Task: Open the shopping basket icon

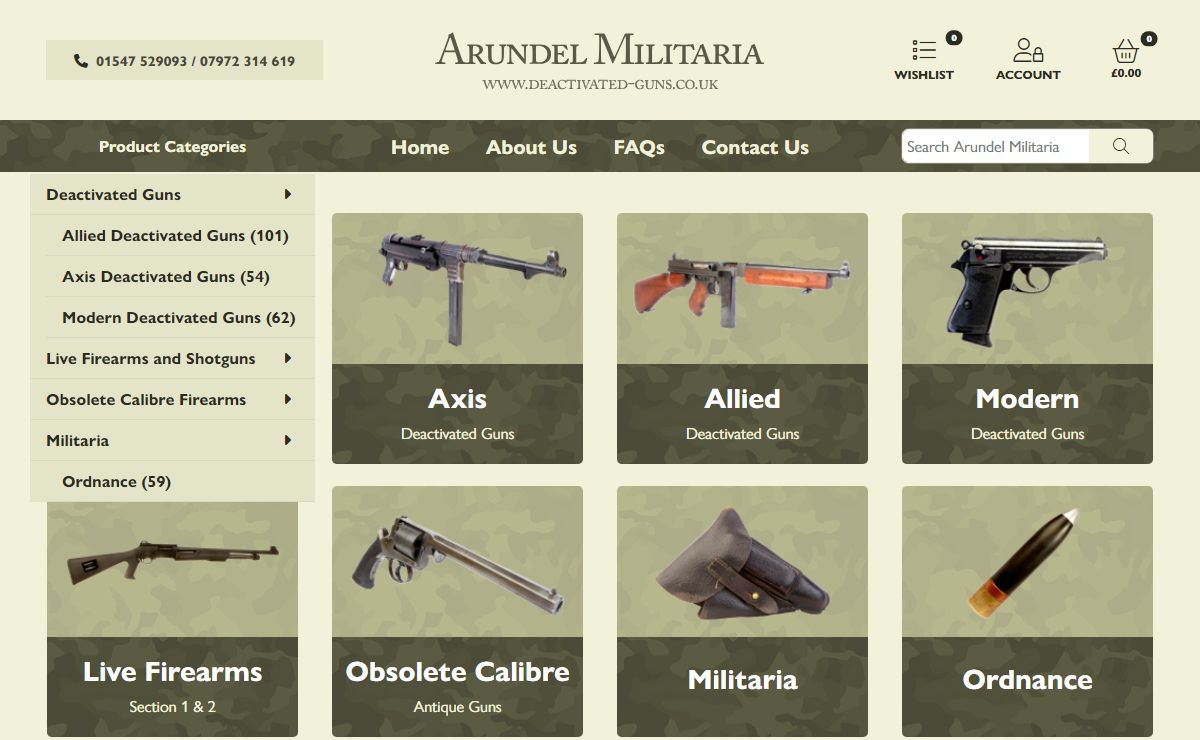Action: [1126, 51]
